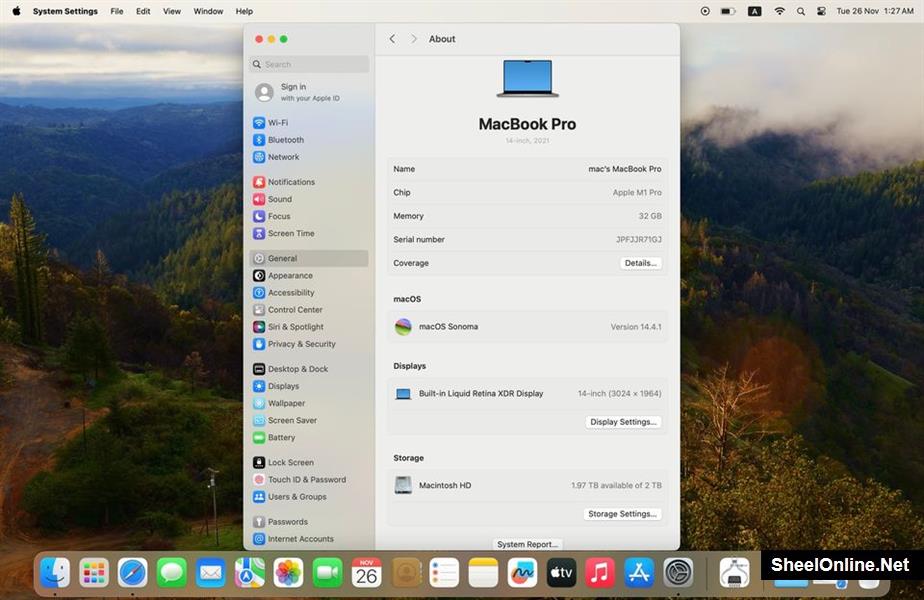This screenshot has height=600, width=924.
Task: Open the Apple menu
Action: [16, 11]
